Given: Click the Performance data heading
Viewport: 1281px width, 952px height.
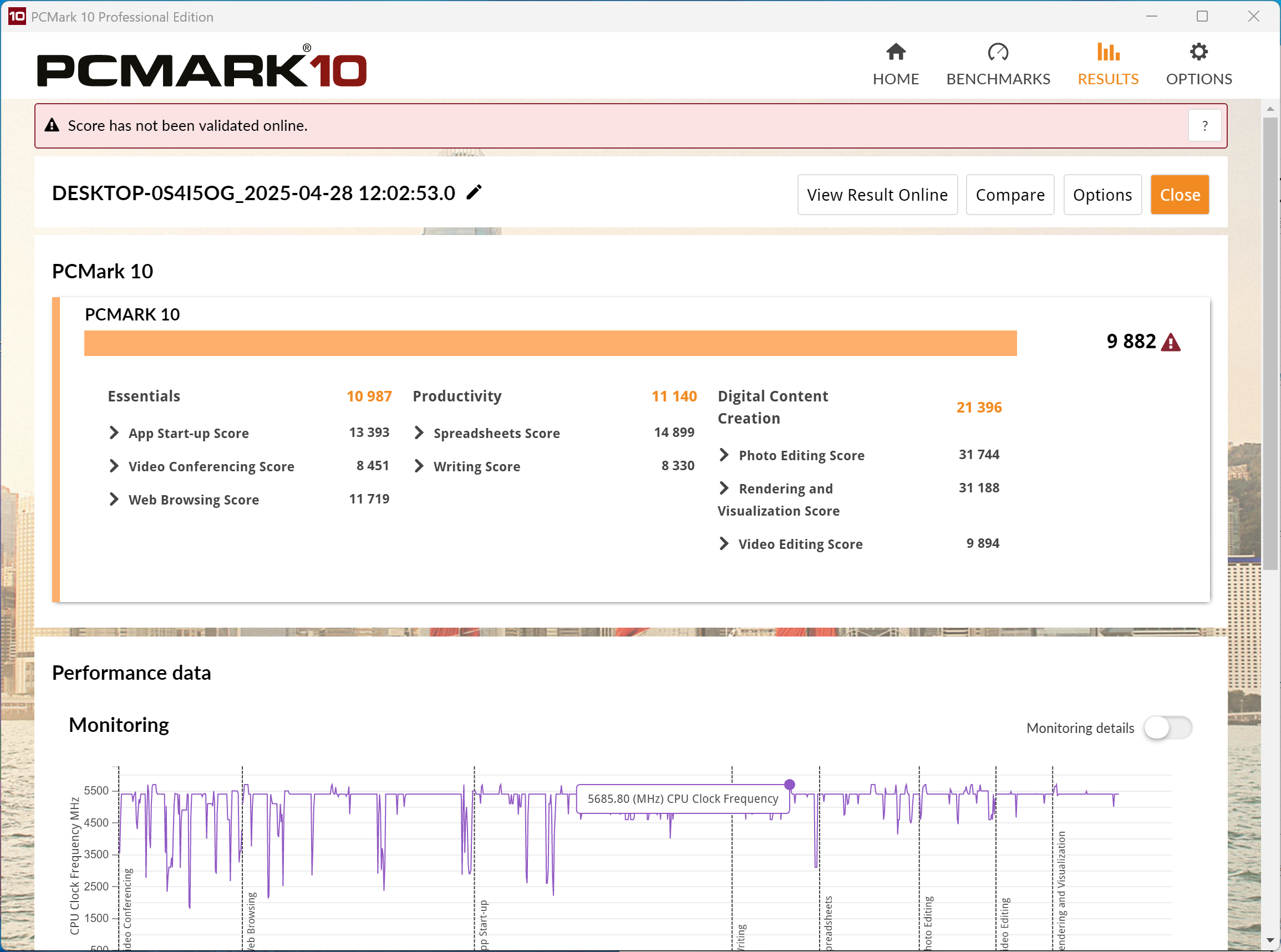Looking at the screenshot, I should point(131,673).
